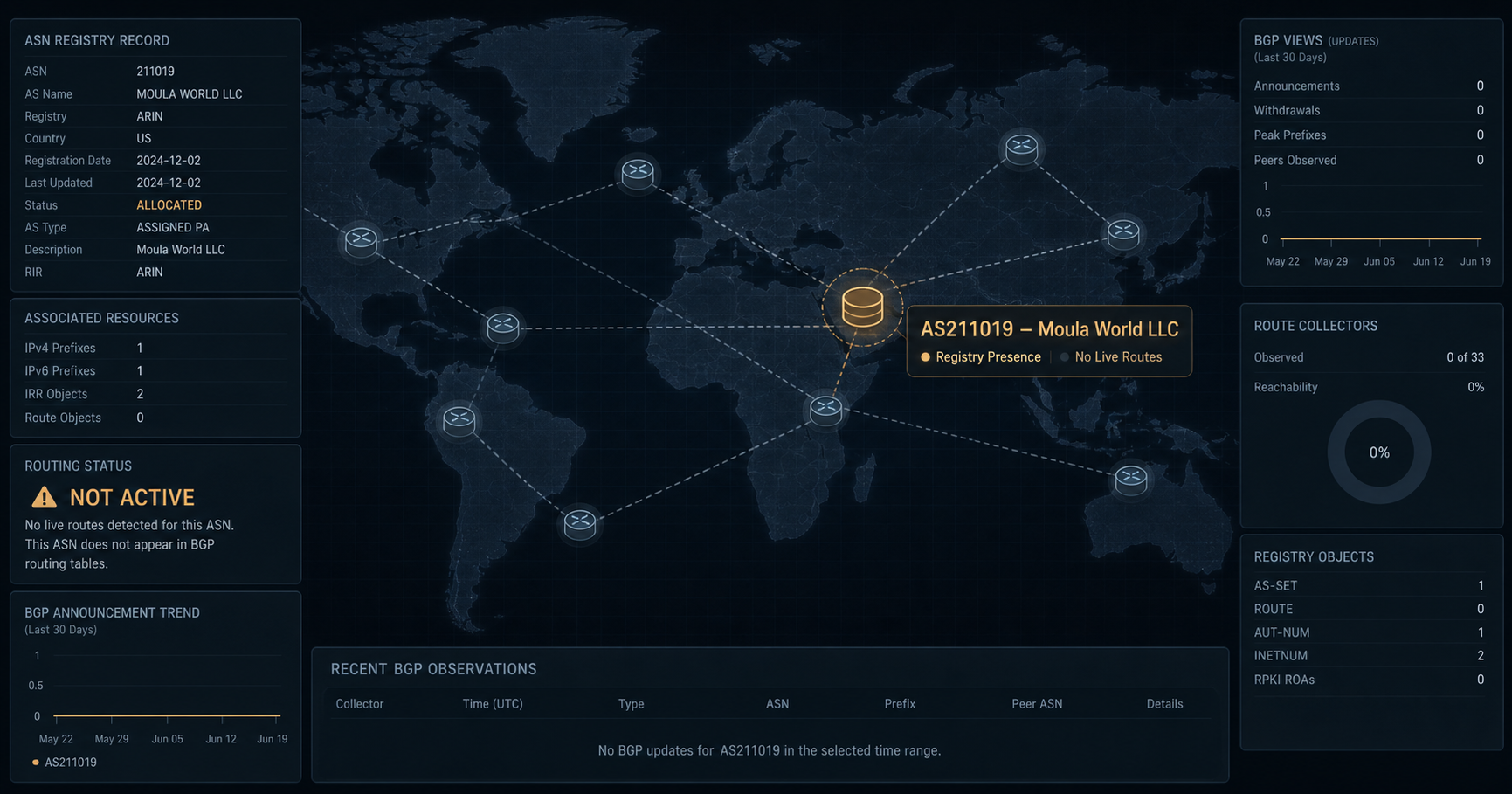Click the Withdrawals row in BGP Views
The image size is (1512, 794).
(x=1369, y=111)
